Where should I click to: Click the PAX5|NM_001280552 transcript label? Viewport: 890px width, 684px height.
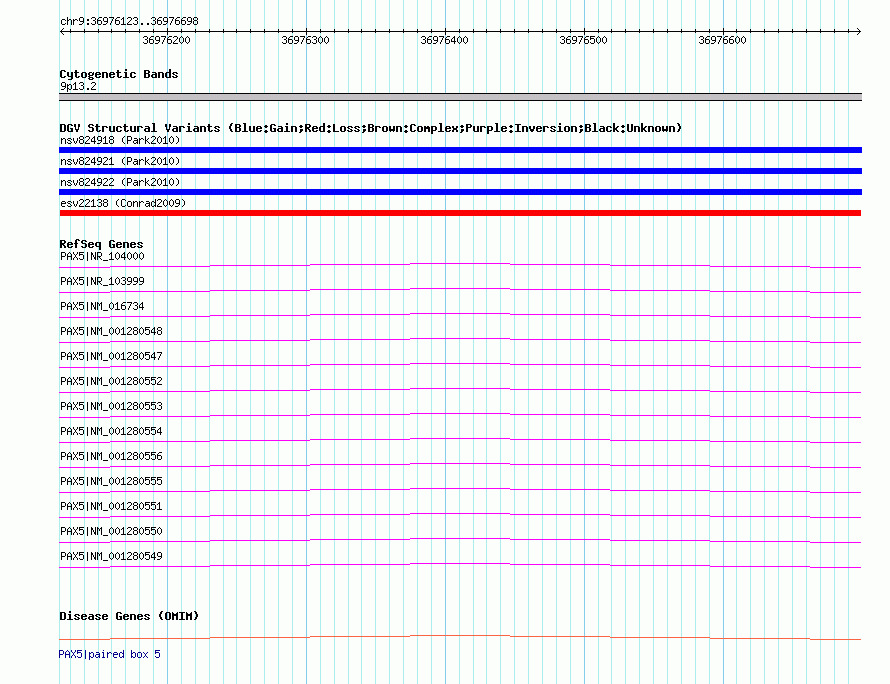(x=111, y=381)
